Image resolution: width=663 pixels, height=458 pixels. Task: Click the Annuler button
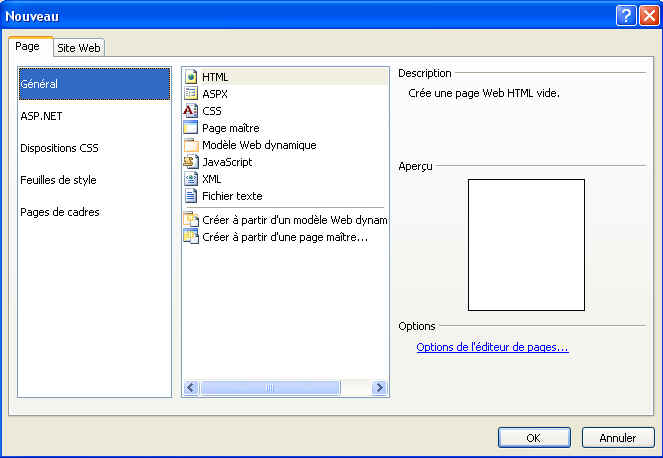pyautogui.click(x=618, y=437)
